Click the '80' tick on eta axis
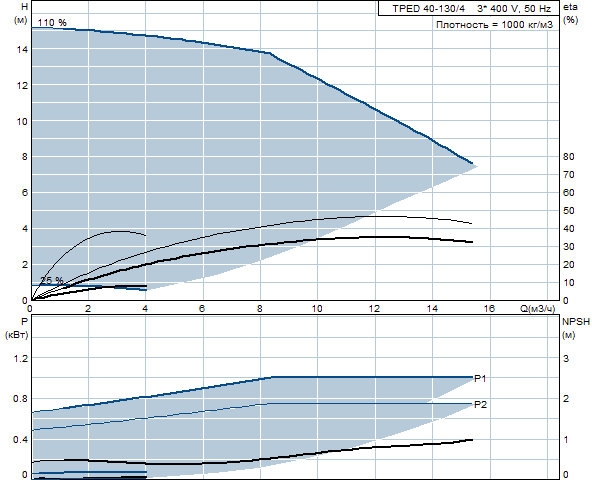Image resolution: width=592 pixels, height=480 pixels. pos(569,157)
